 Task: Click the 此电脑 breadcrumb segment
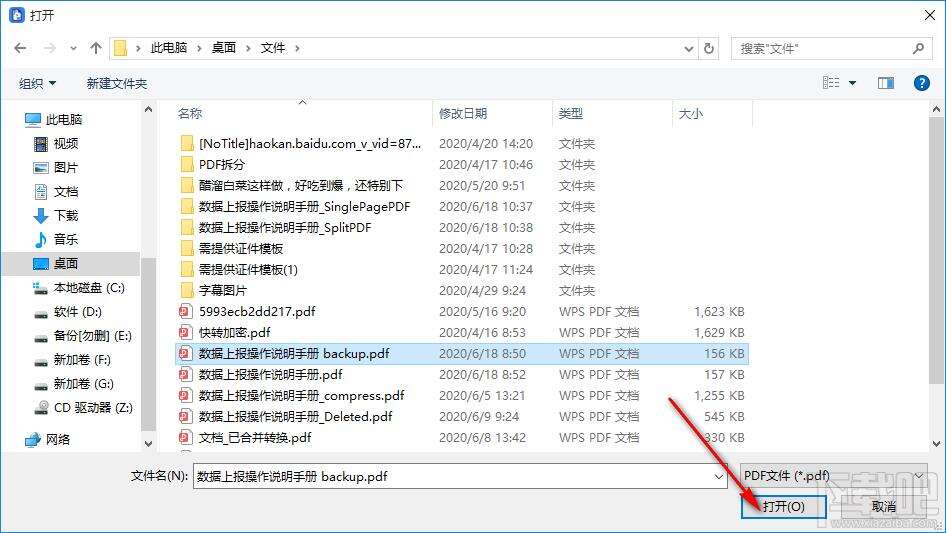(x=168, y=48)
